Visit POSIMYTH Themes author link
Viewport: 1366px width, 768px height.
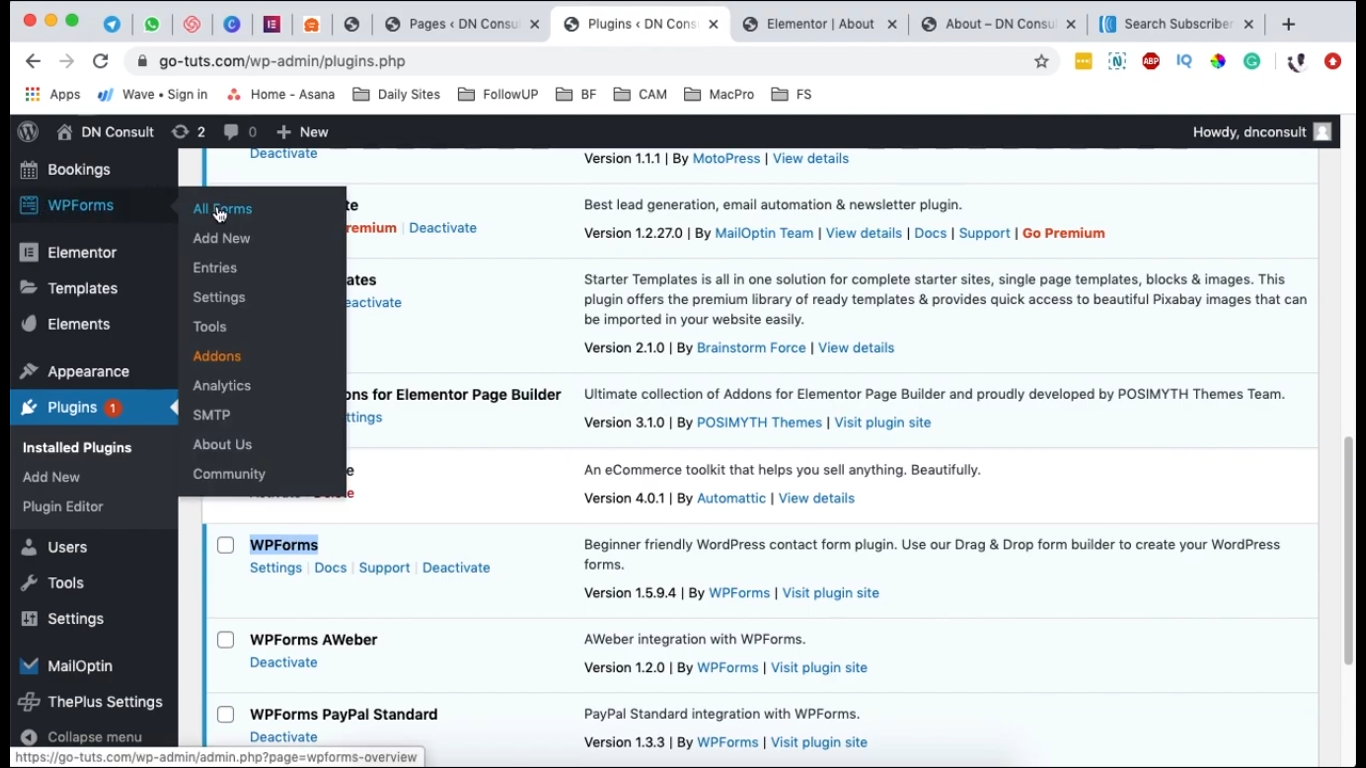(759, 423)
